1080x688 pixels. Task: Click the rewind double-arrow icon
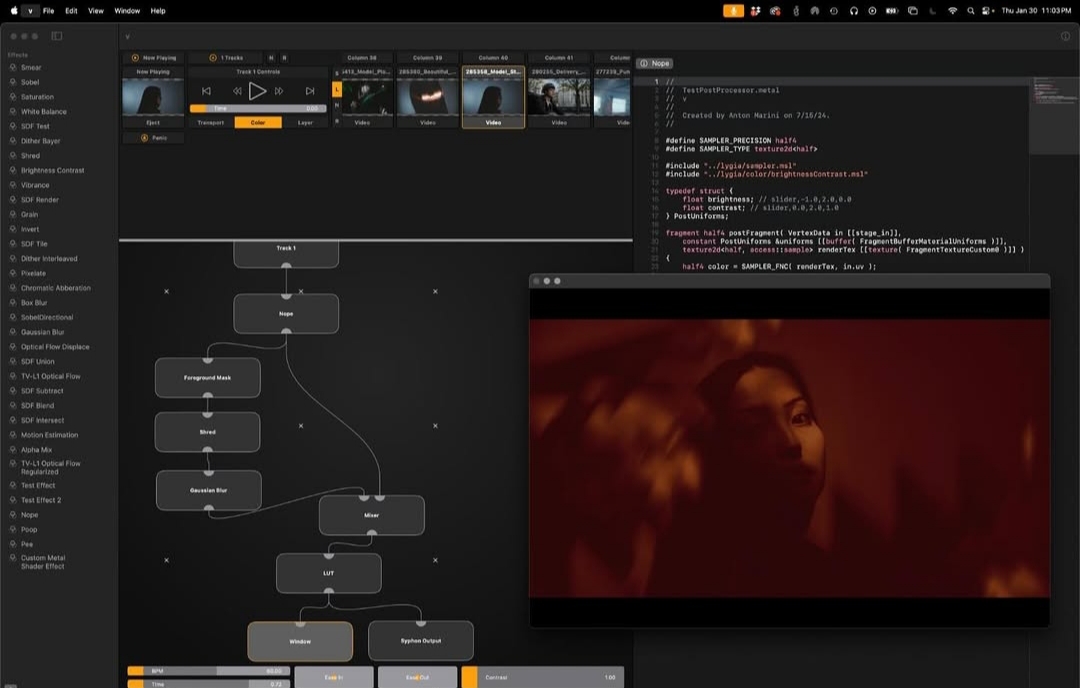point(237,91)
